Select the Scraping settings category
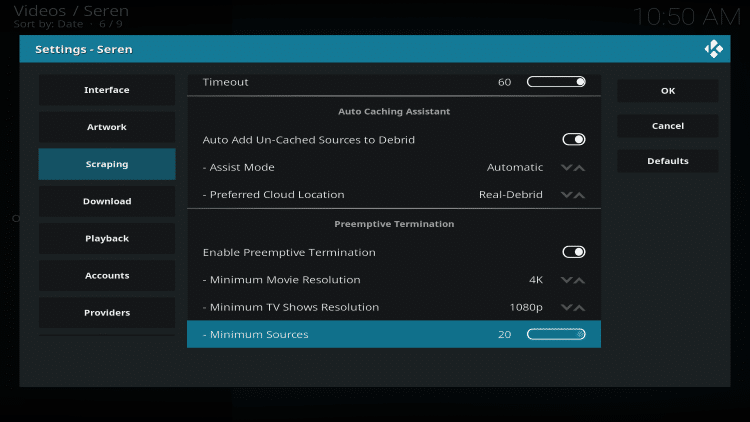 (x=107, y=164)
